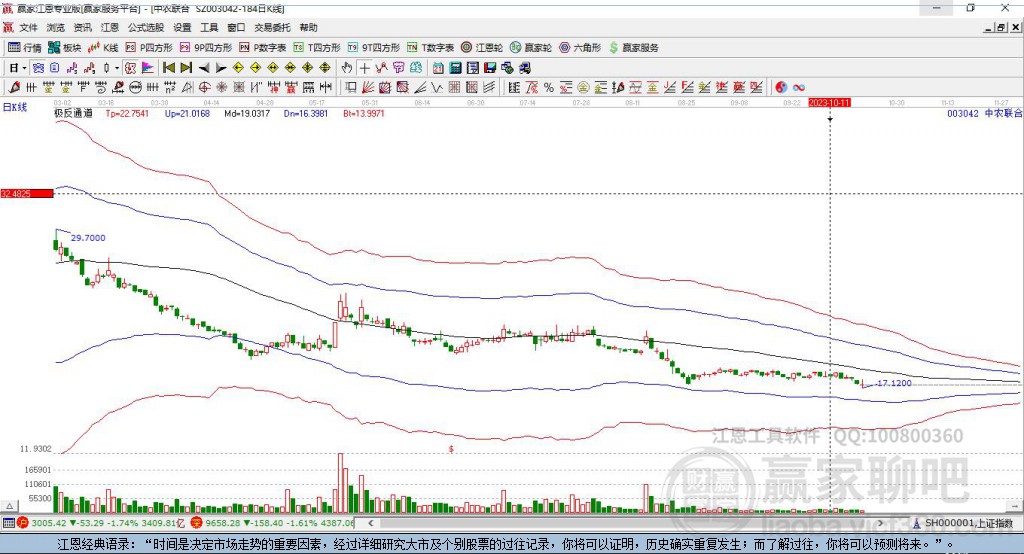Click the save floppy disk icon
The width and height of the screenshot is (1024, 554).
pyautogui.click(x=490, y=68)
